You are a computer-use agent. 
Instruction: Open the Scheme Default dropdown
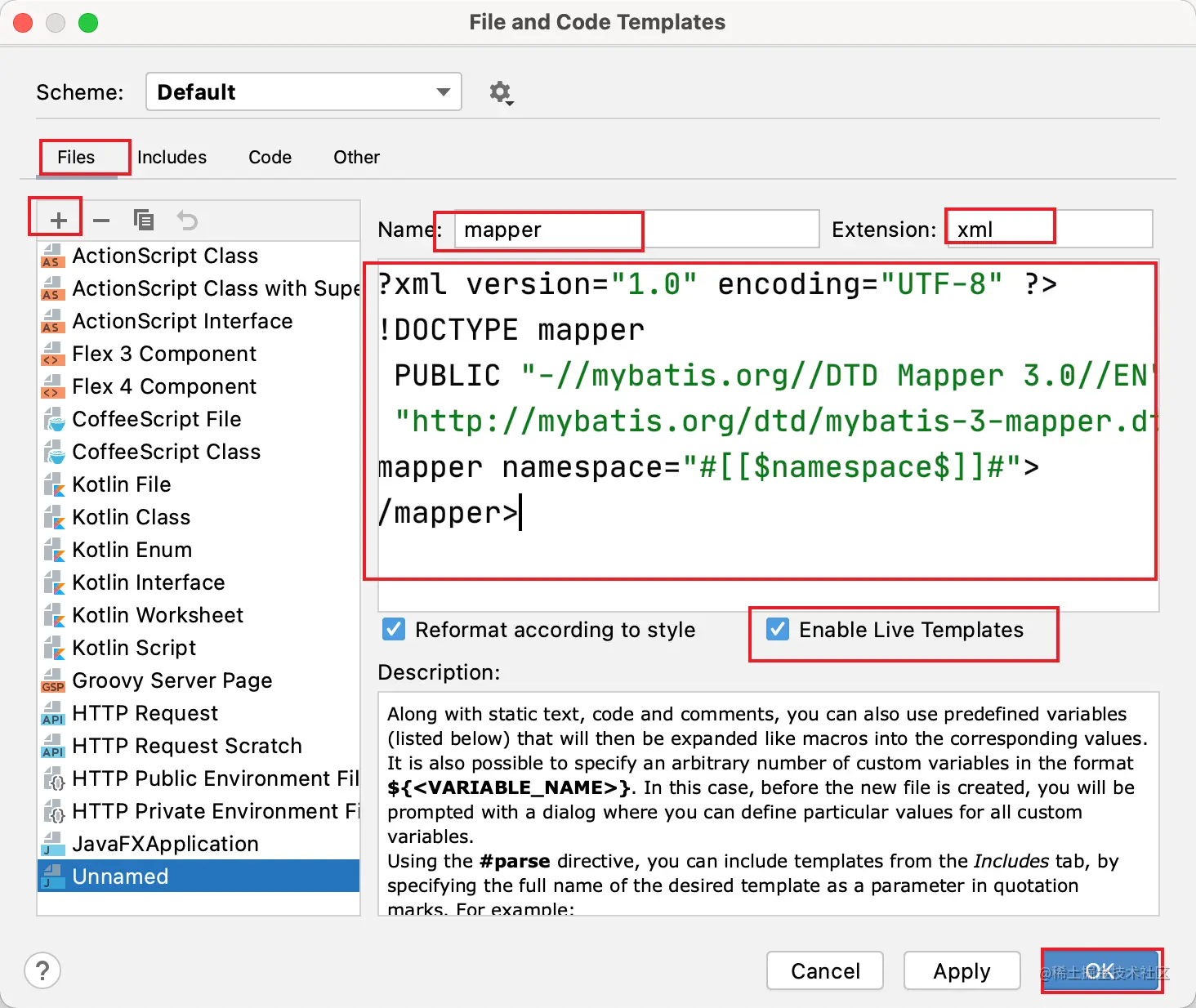tap(304, 91)
